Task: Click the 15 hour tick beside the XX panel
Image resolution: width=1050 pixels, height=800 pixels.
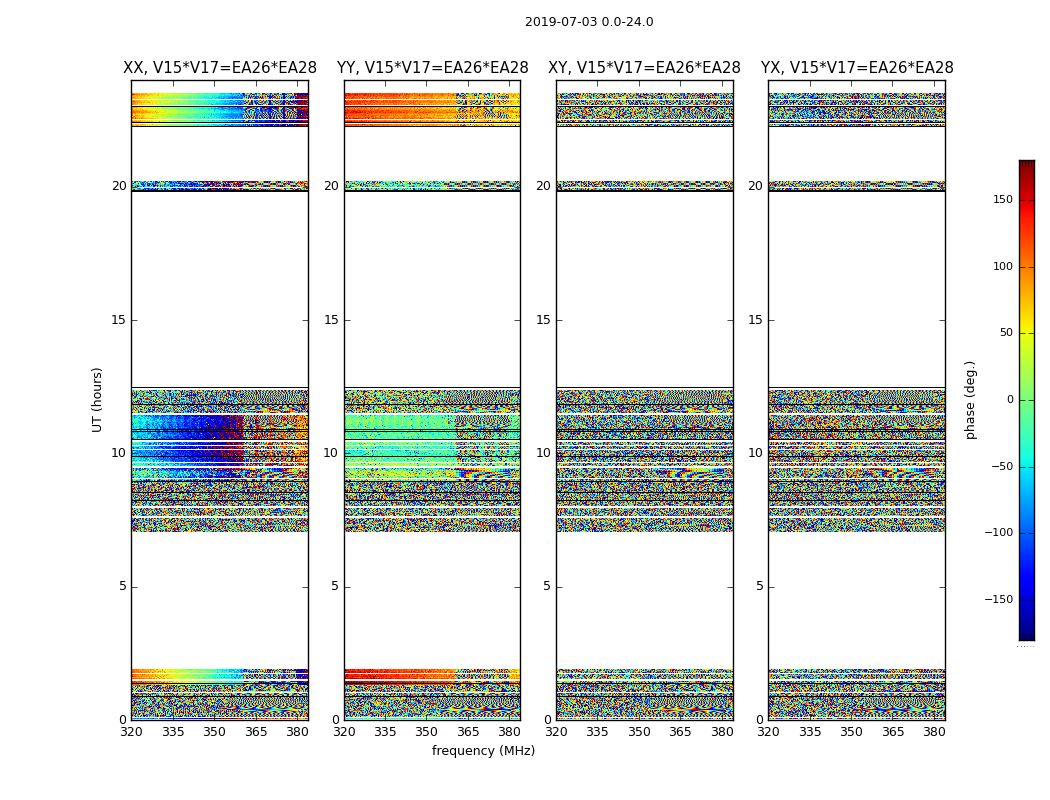Action: coord(119,320)
